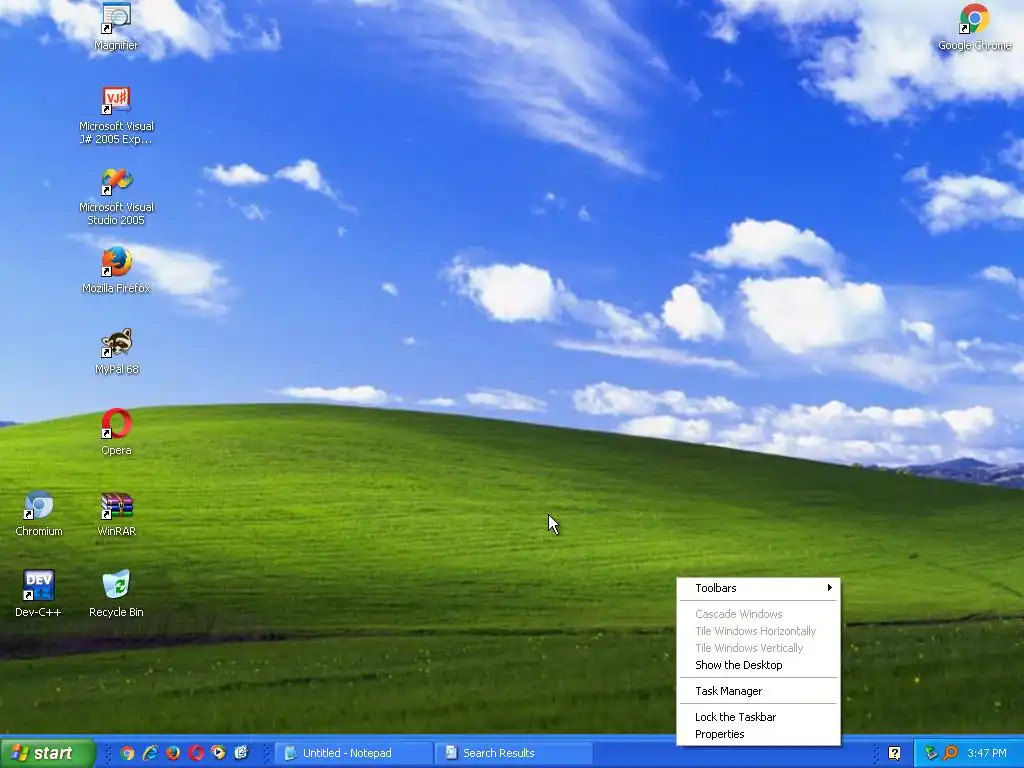
Task: Select the WinRAR desktop icon
Action: click(116, 514)
